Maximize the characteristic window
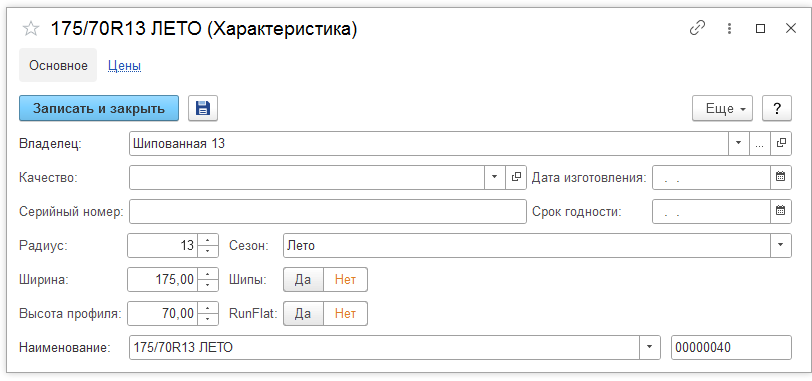The width and height of the screenshot is (812, 381). click(760, 28)
